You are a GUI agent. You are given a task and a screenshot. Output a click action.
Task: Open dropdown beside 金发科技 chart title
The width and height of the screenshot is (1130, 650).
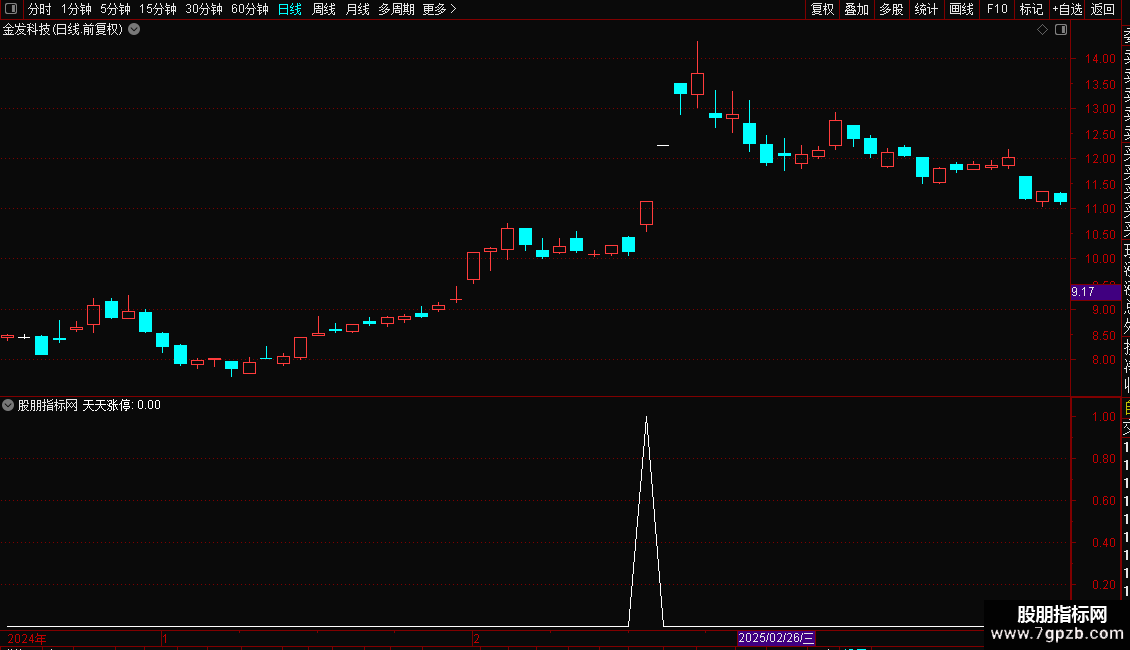click(x=134, y=30)
